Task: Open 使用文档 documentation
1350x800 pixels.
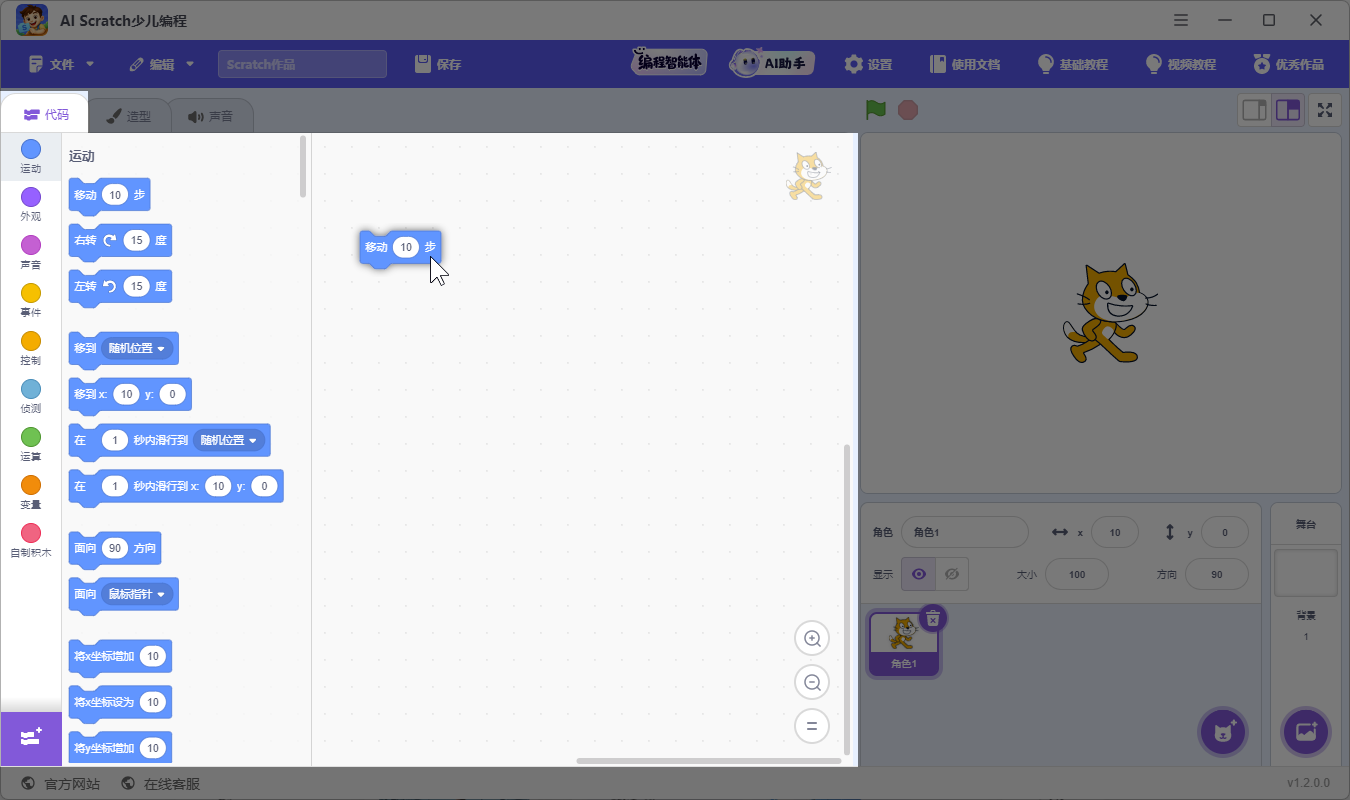Action: pyautogui.click(x=965, y=64)
